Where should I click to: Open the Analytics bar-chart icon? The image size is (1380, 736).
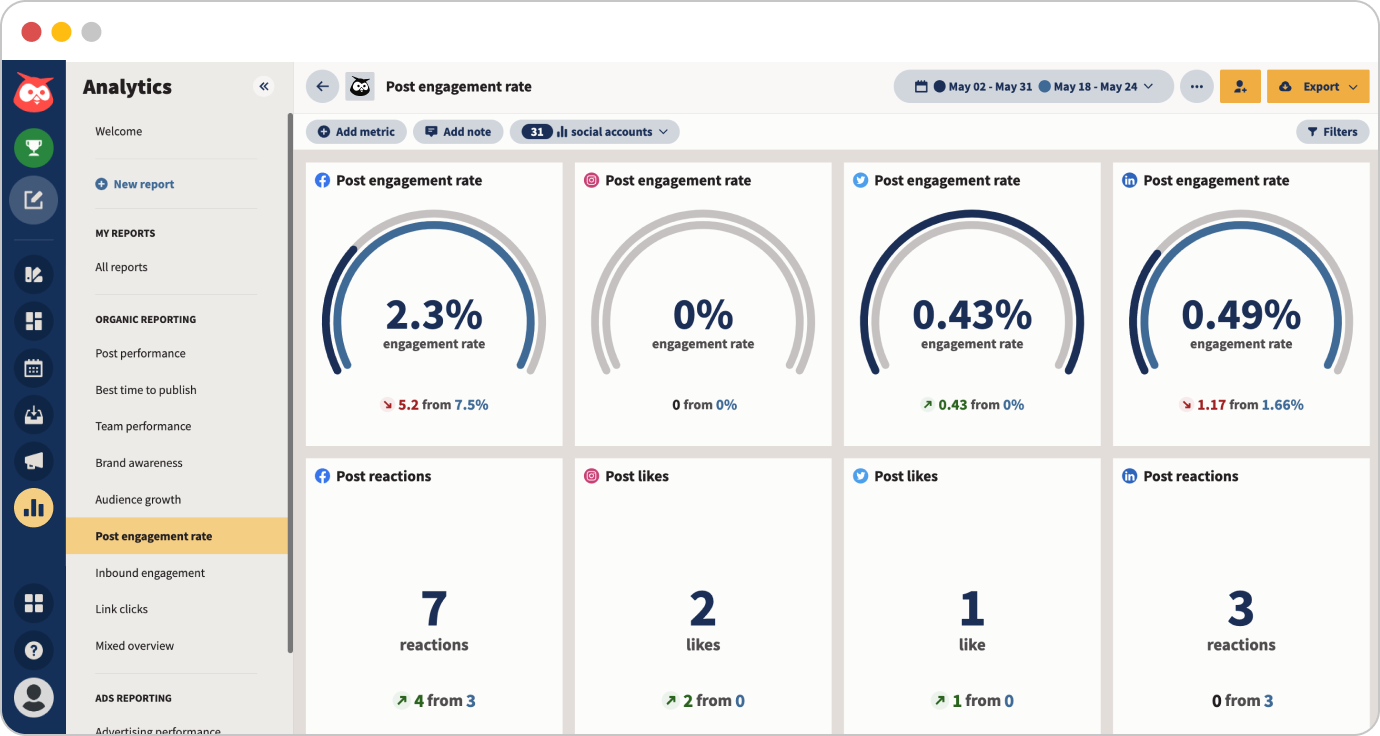click(x=34, y=507)
